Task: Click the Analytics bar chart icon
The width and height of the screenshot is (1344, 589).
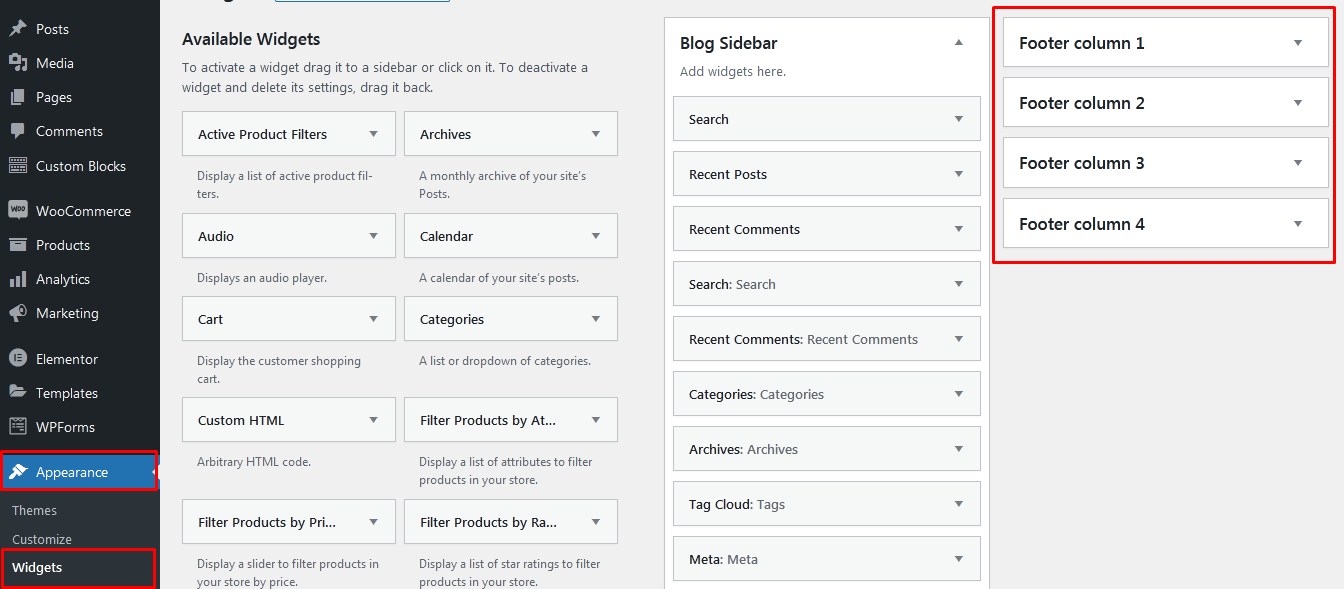Action: [18, 279]
